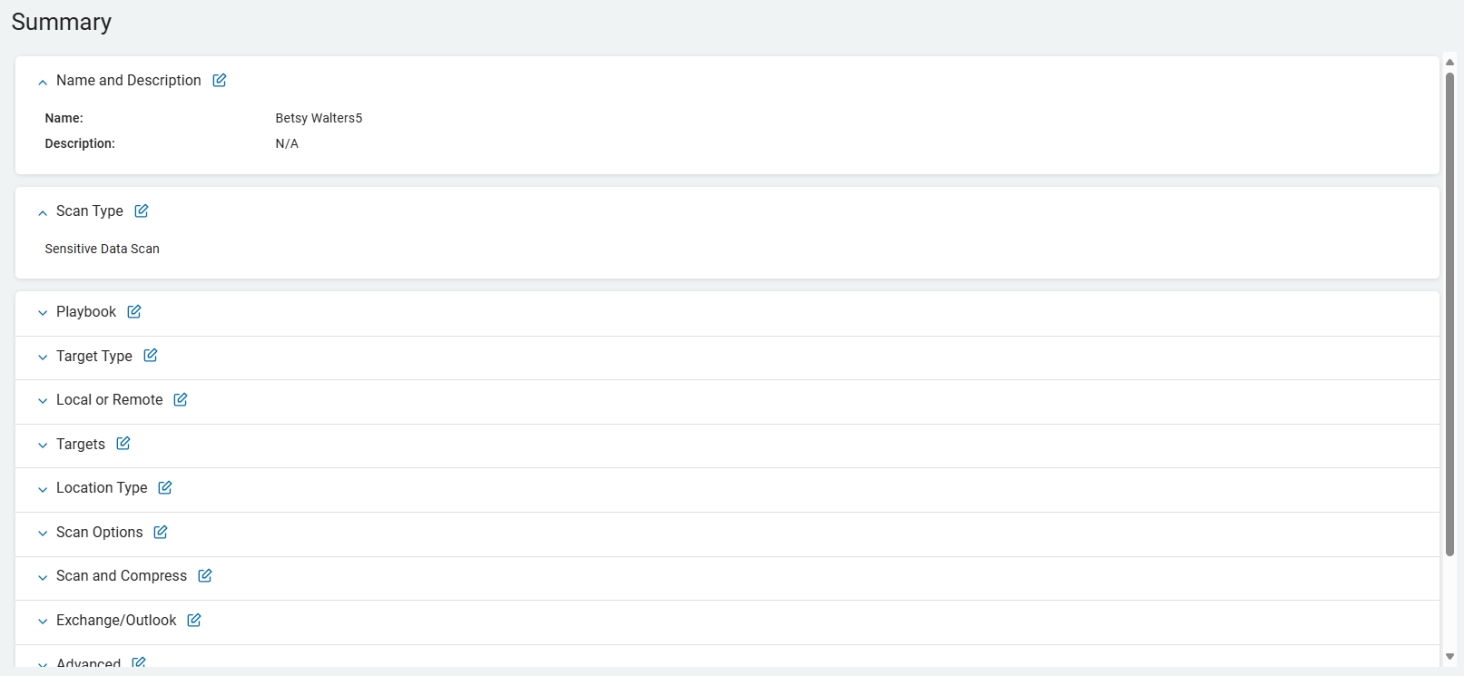The width and height of the screenshot is (1464, 676).
Task: Edit the Target Type section
Action: coord(150,356)
